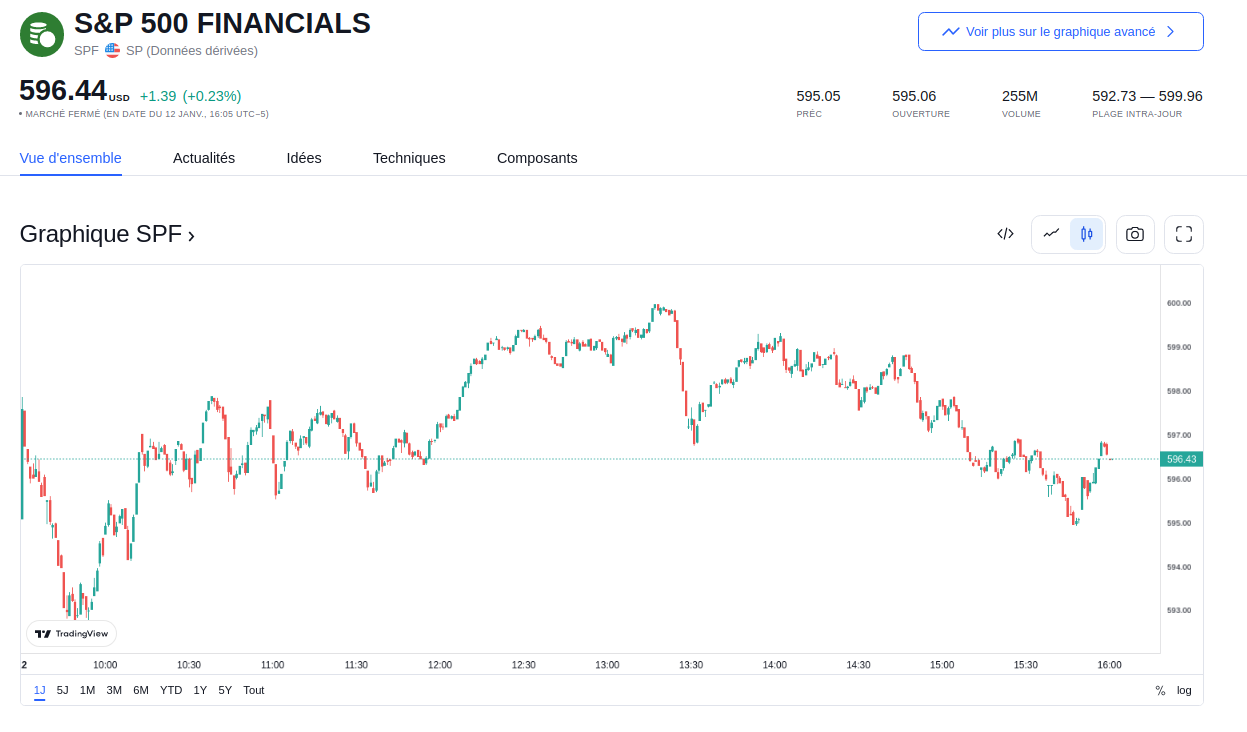
Task: Click the embed code icon
Action: [1005, 234]
